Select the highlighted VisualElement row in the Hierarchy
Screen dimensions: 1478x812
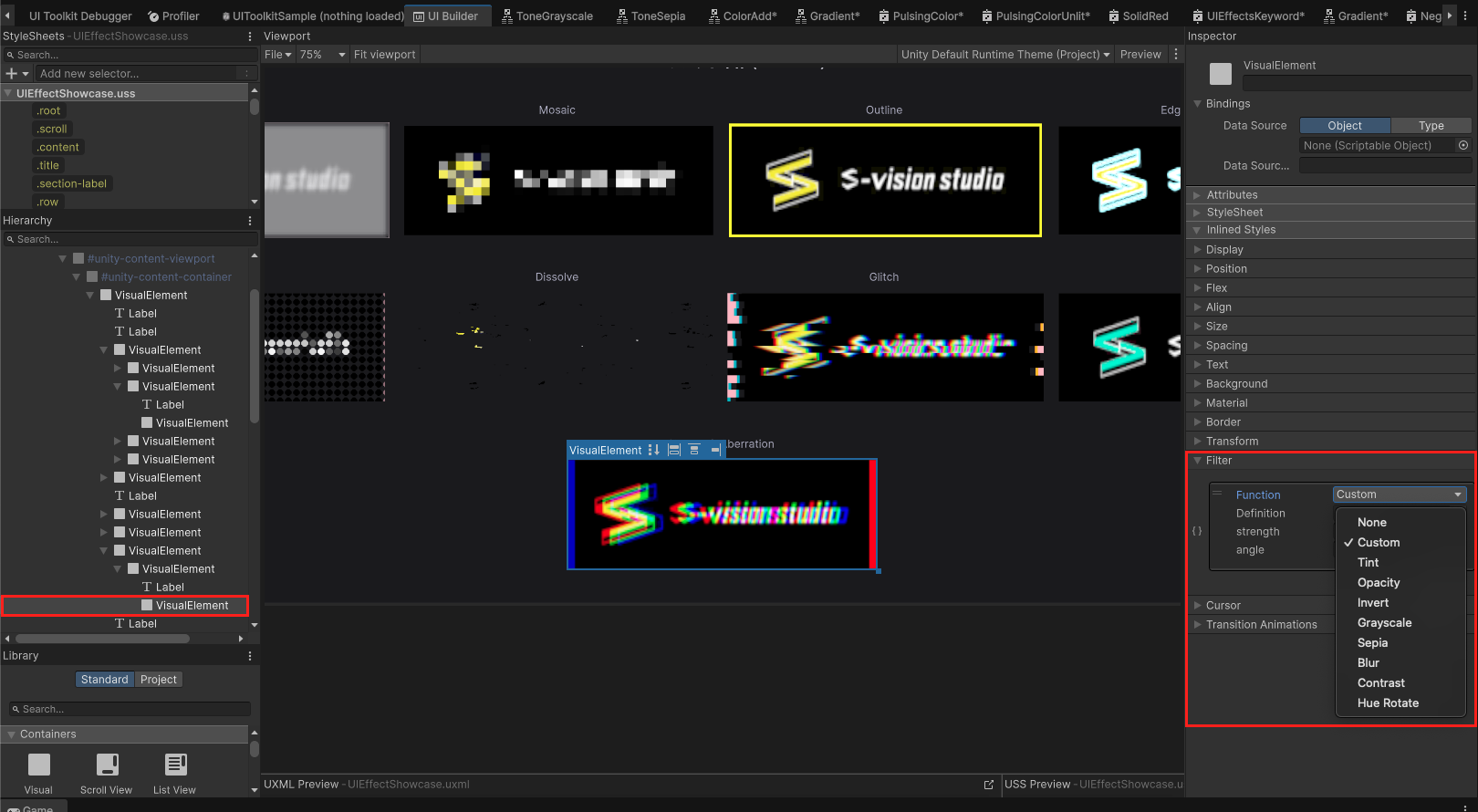[x=125, y=606]
